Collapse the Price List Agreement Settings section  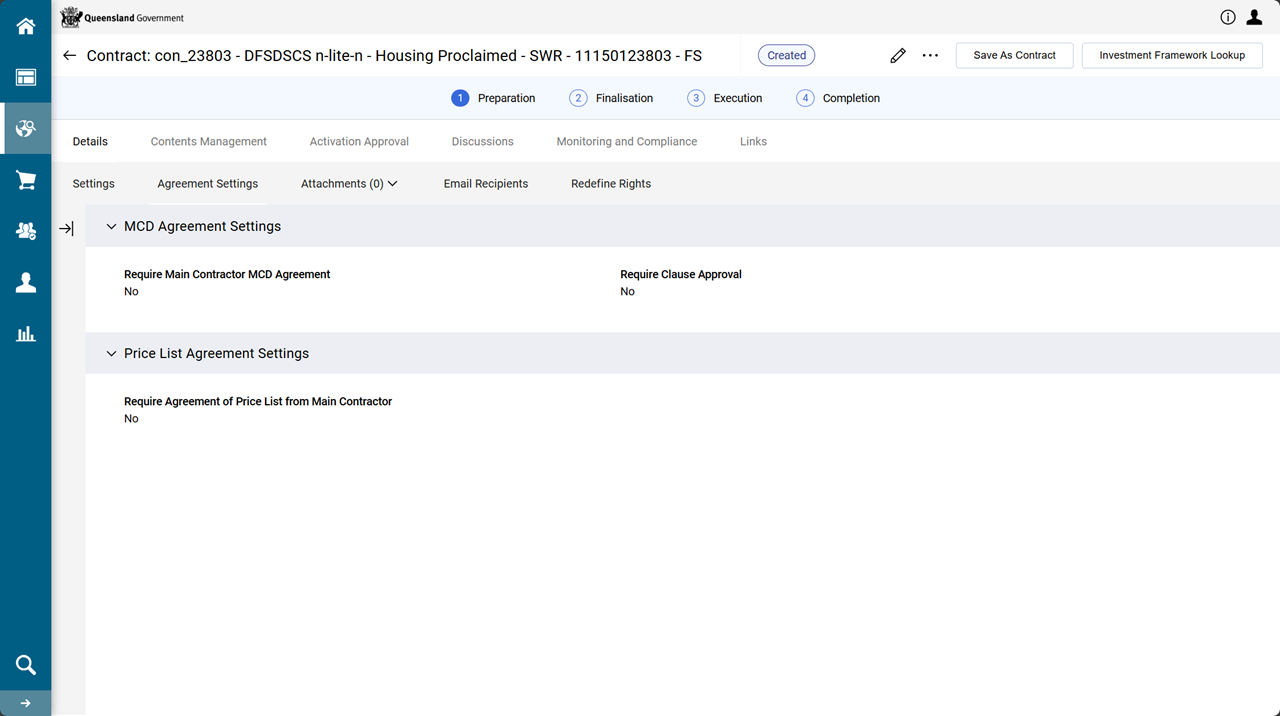click(111, 354)
